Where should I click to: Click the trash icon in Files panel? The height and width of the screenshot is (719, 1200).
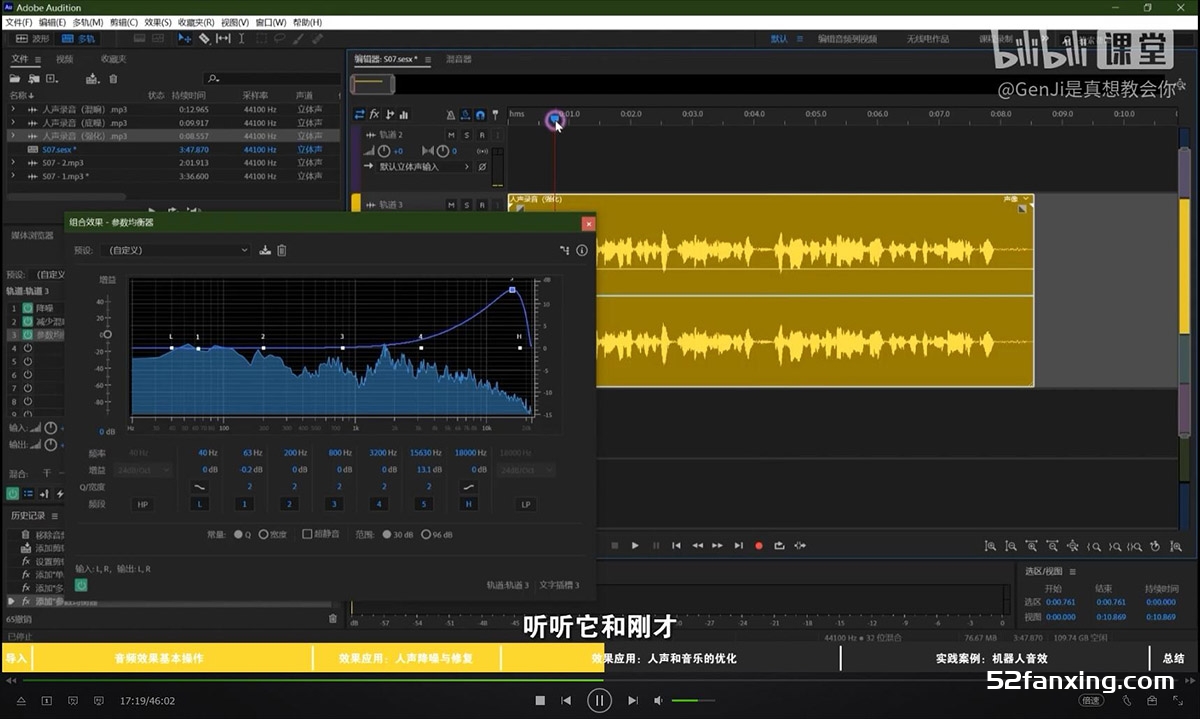click(113, 78)
